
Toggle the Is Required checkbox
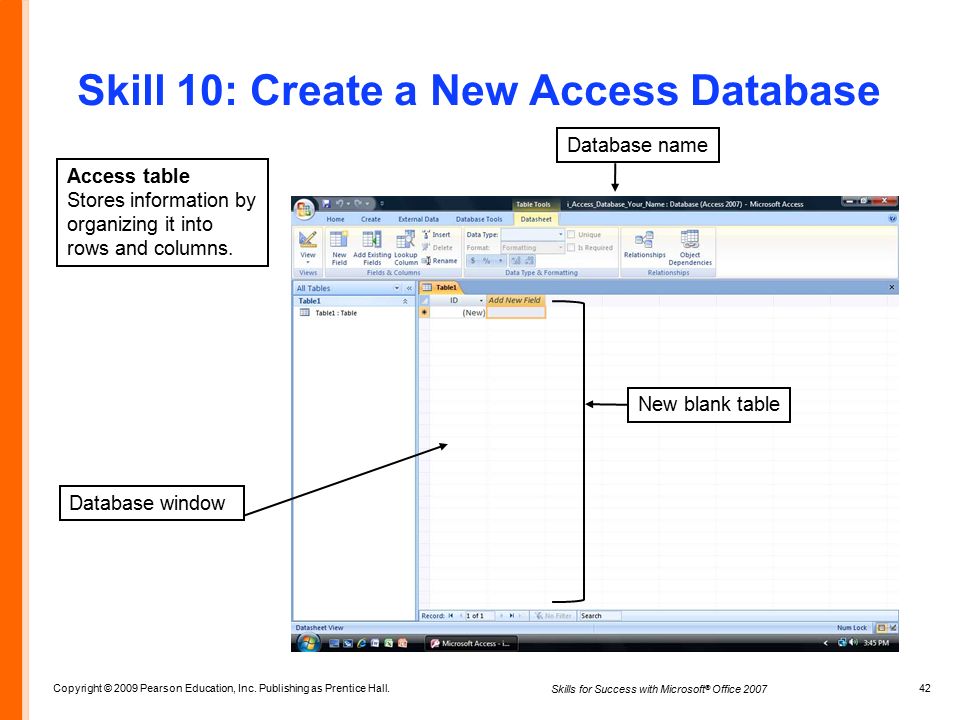pos(571,248)
